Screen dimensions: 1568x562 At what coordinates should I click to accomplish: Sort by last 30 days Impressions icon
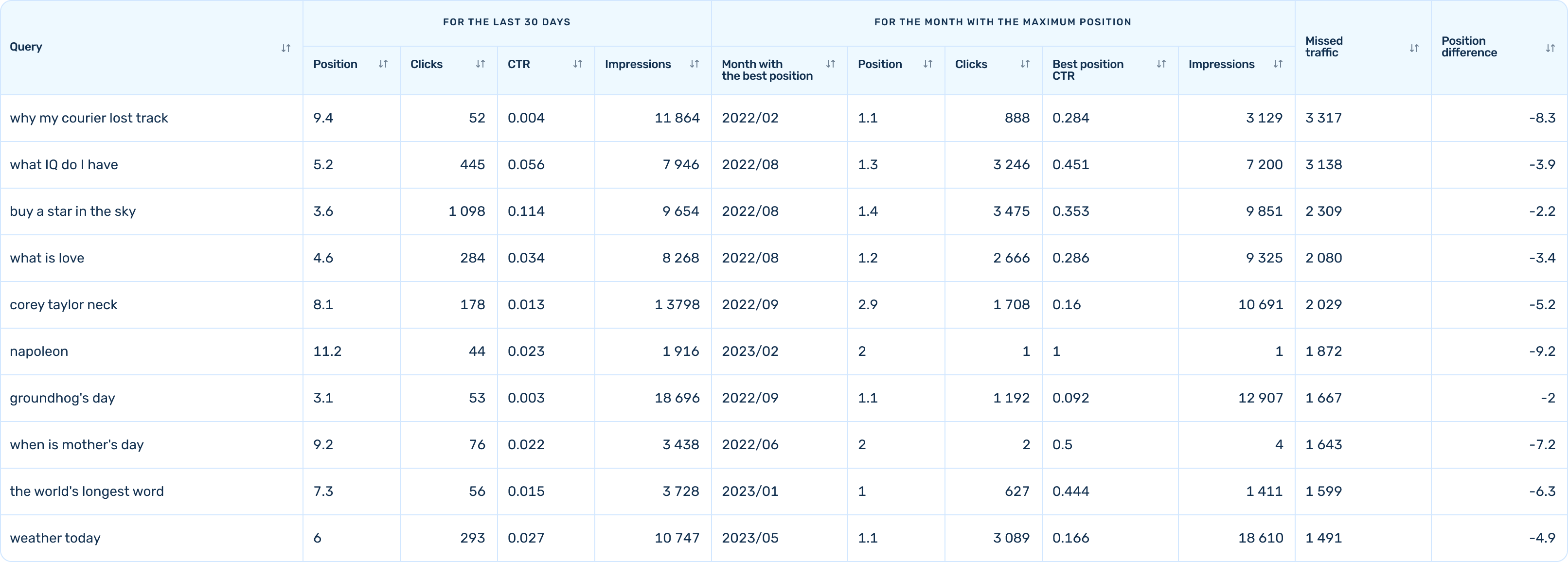click(x=695, y=64)
